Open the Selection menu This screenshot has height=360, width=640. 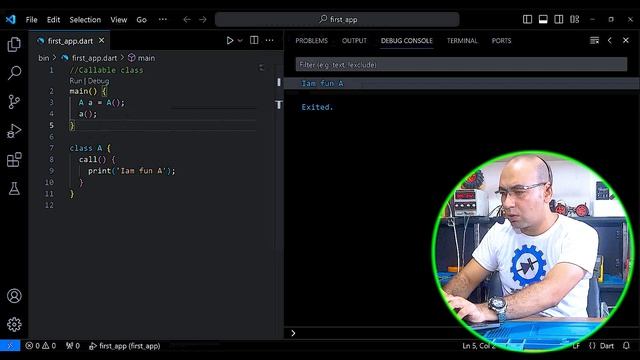(85, 20)
